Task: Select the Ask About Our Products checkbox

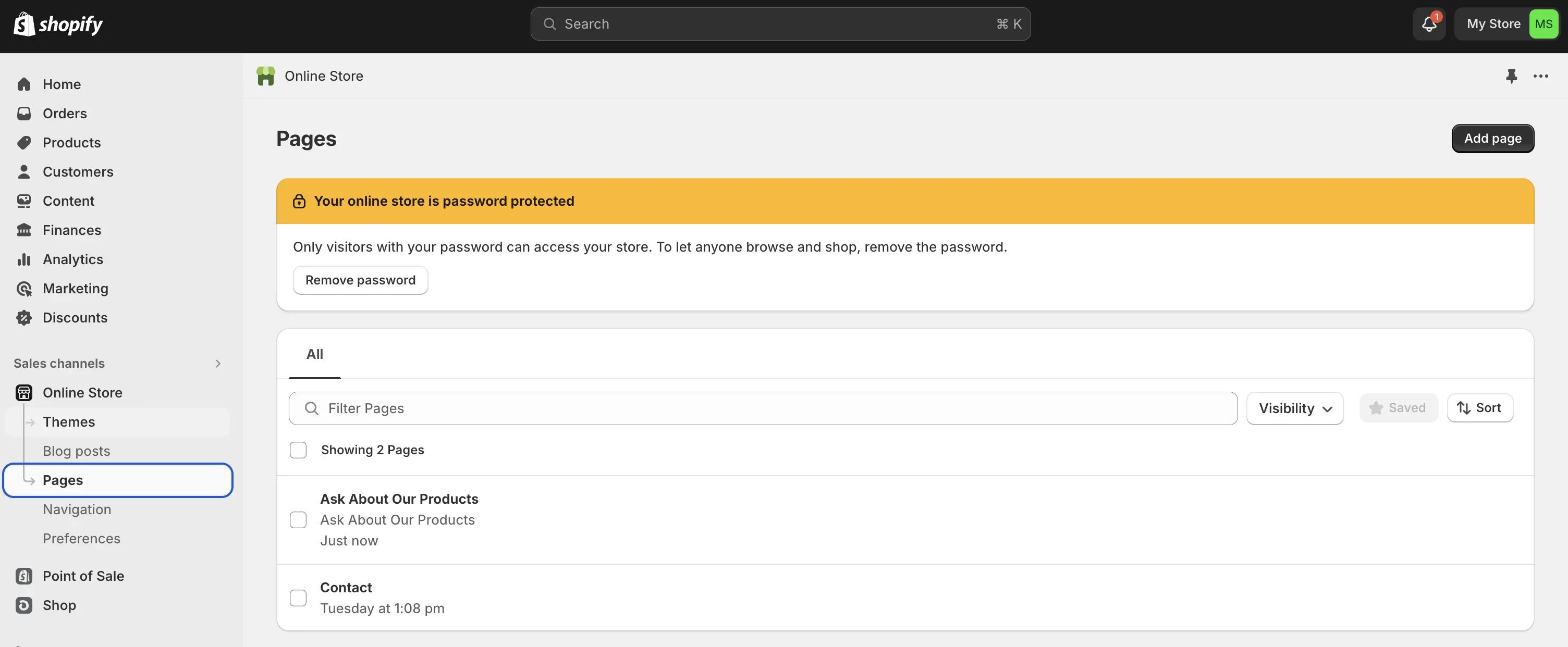Action: point(298,519)
